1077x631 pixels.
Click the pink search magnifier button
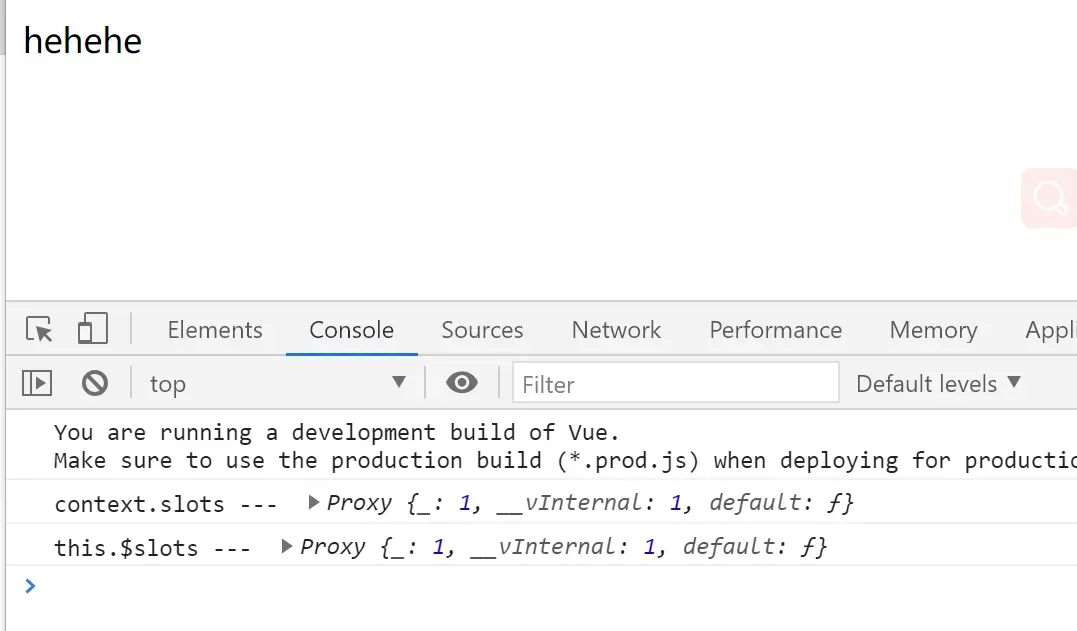point(1049,198)
